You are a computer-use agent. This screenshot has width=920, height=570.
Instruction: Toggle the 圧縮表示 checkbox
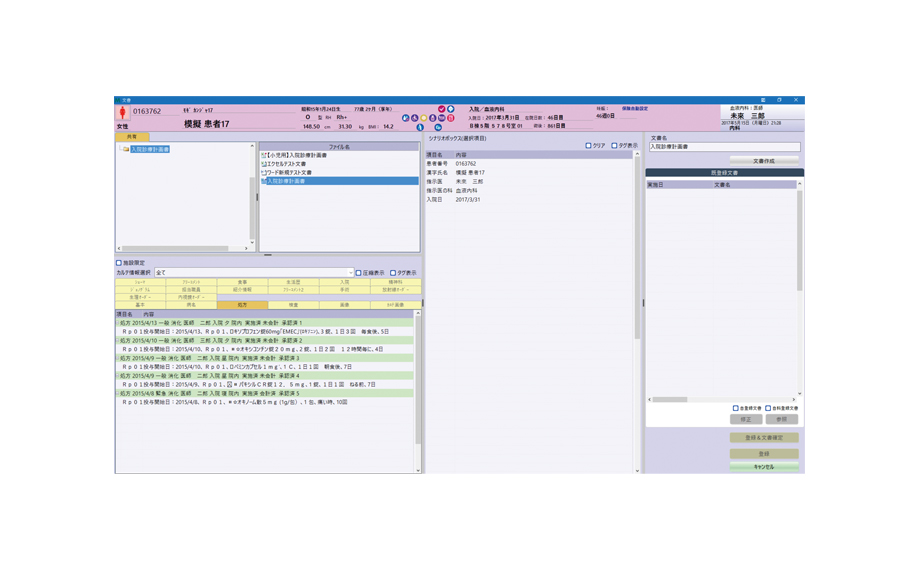[x=359, y=273]
